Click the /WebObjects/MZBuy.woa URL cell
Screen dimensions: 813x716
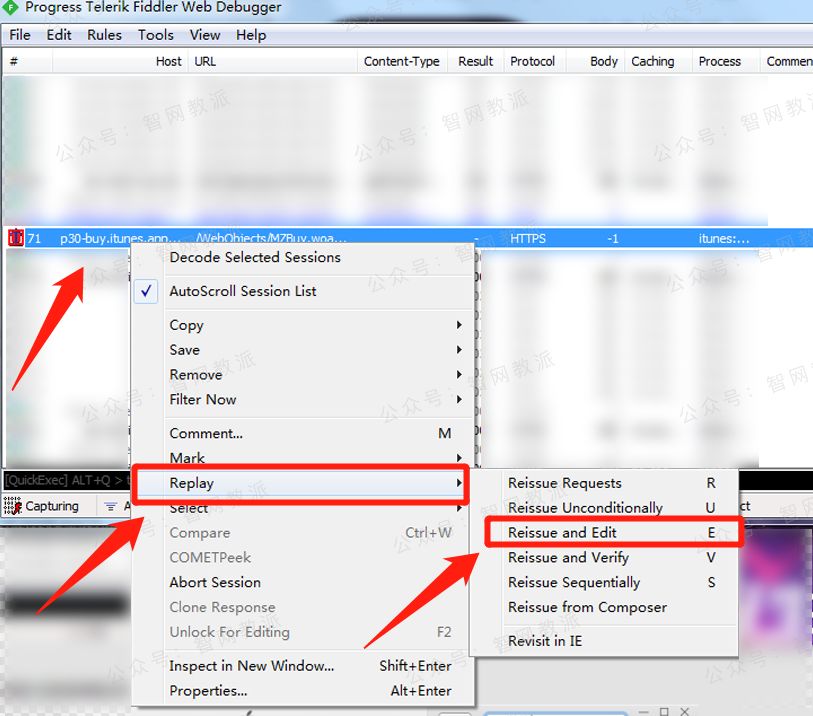click(271, 238)
